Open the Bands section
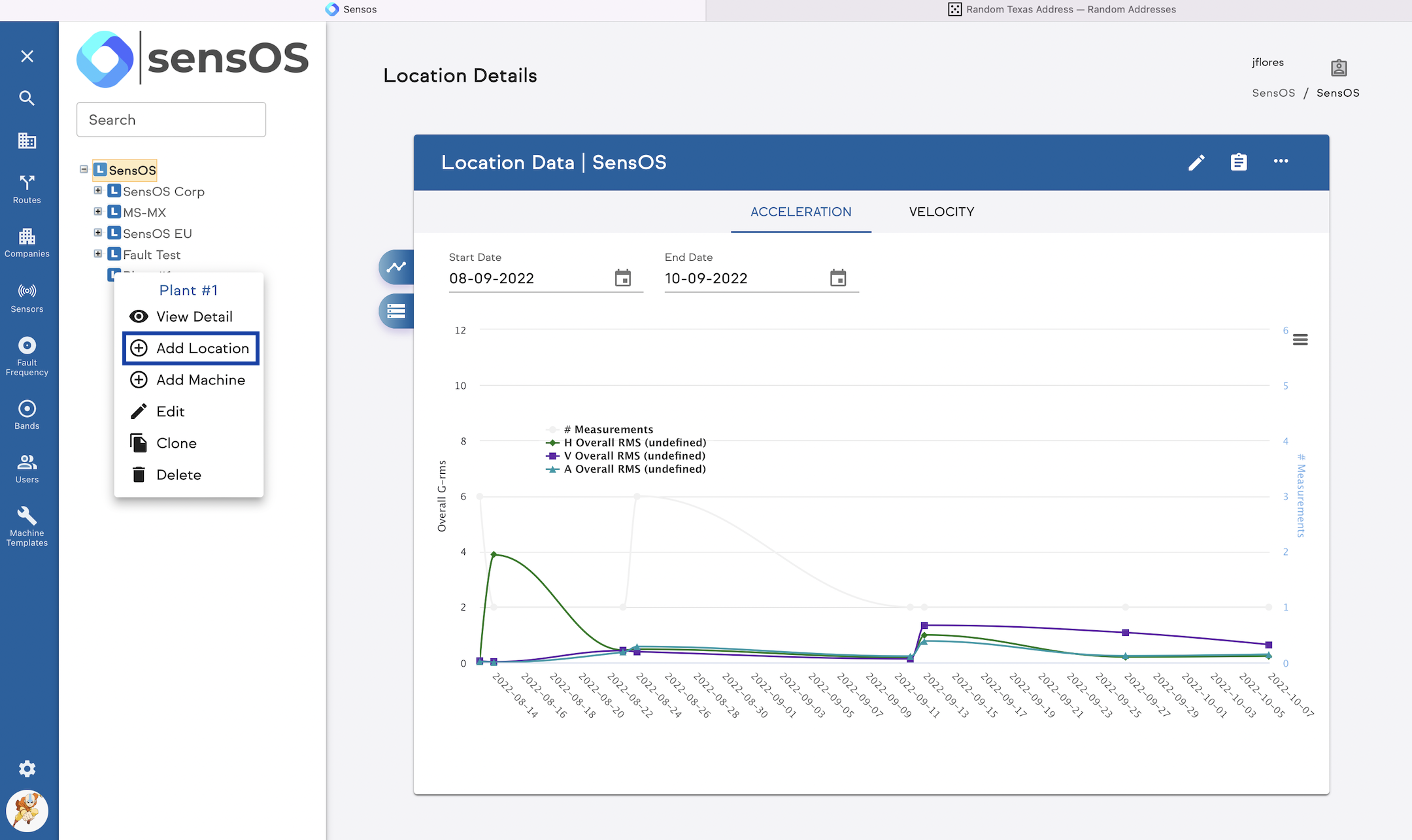The height and width of the screenshot is (840, 1412). pyautogui.click(x=27, y=415)
